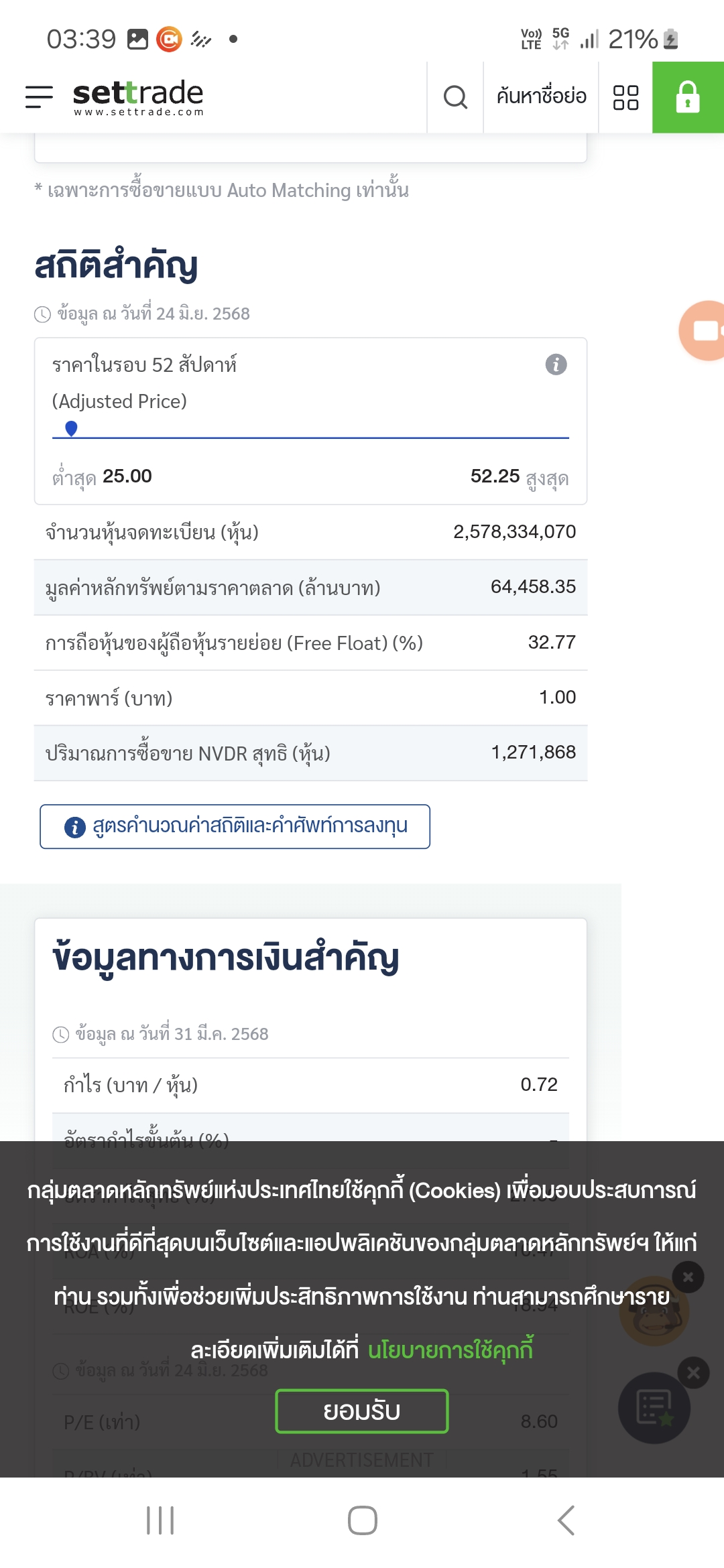Tap the ค้นหาชื่อย่อ symbol search field
Image resolution: width=724 pixels, height=1568 pixels.
click(x=541, y=97)
